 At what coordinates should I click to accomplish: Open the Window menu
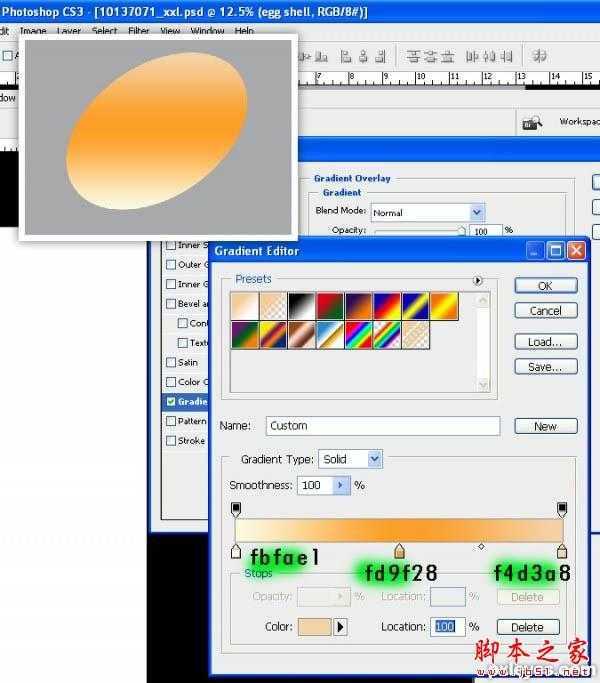207,31
